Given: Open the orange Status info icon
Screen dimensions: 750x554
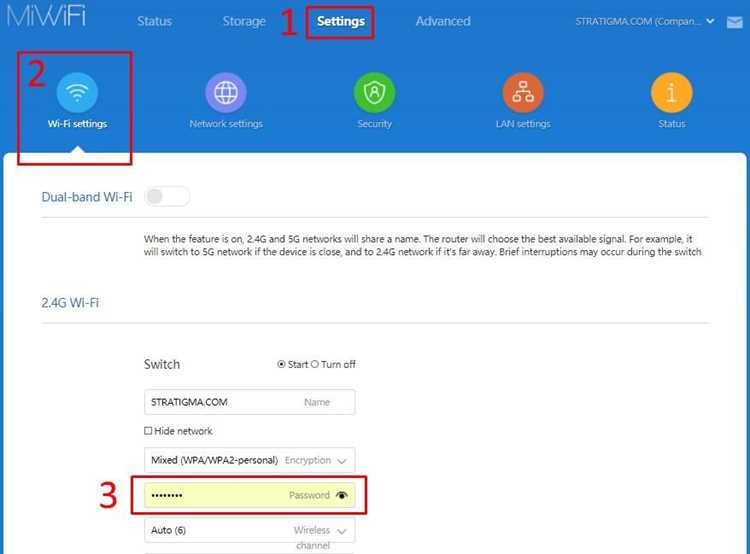Looking at the screenshot, I should tap(672, 92).
